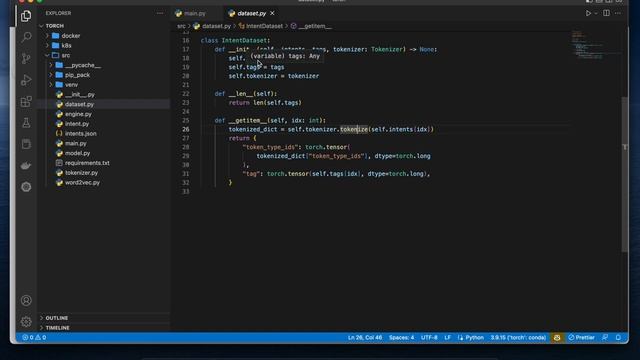The height and width of the screenshot is (360, 640).
Task: Open the run options dropdown arrow
Action: pos(596,13)
